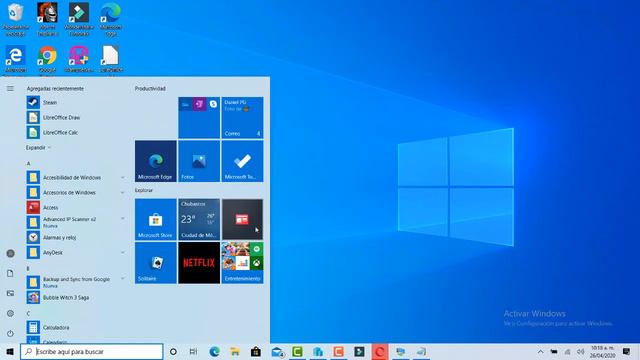This screenshot has width=640, height=360.
Task: Expand Accesorios de Windows folder
Action: pyautogui.click(x=122, y=193)
